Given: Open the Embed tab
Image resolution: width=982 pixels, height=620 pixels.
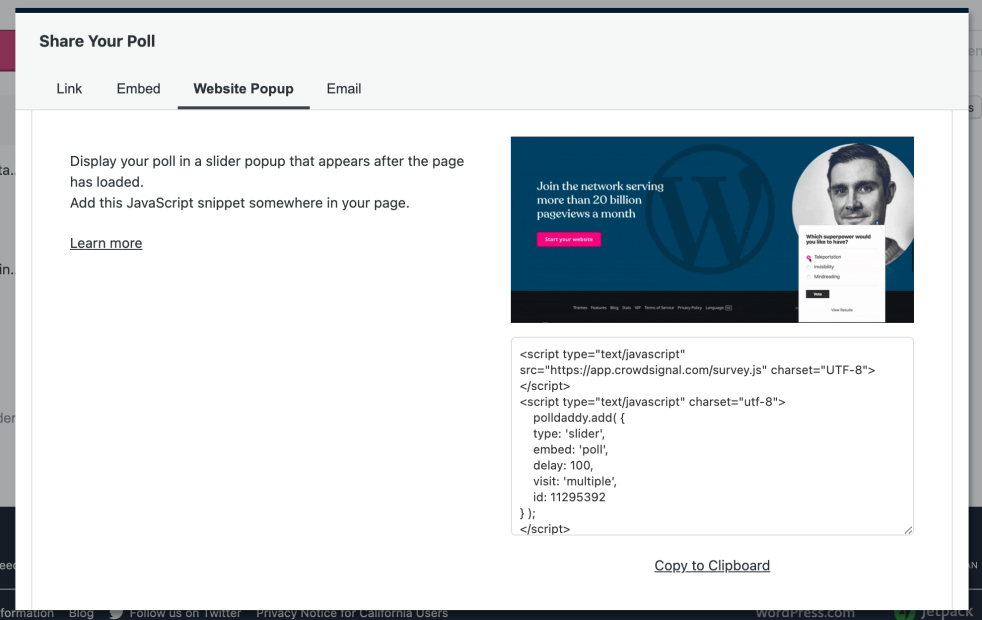Looking at the screenshot, I should 138,88.
